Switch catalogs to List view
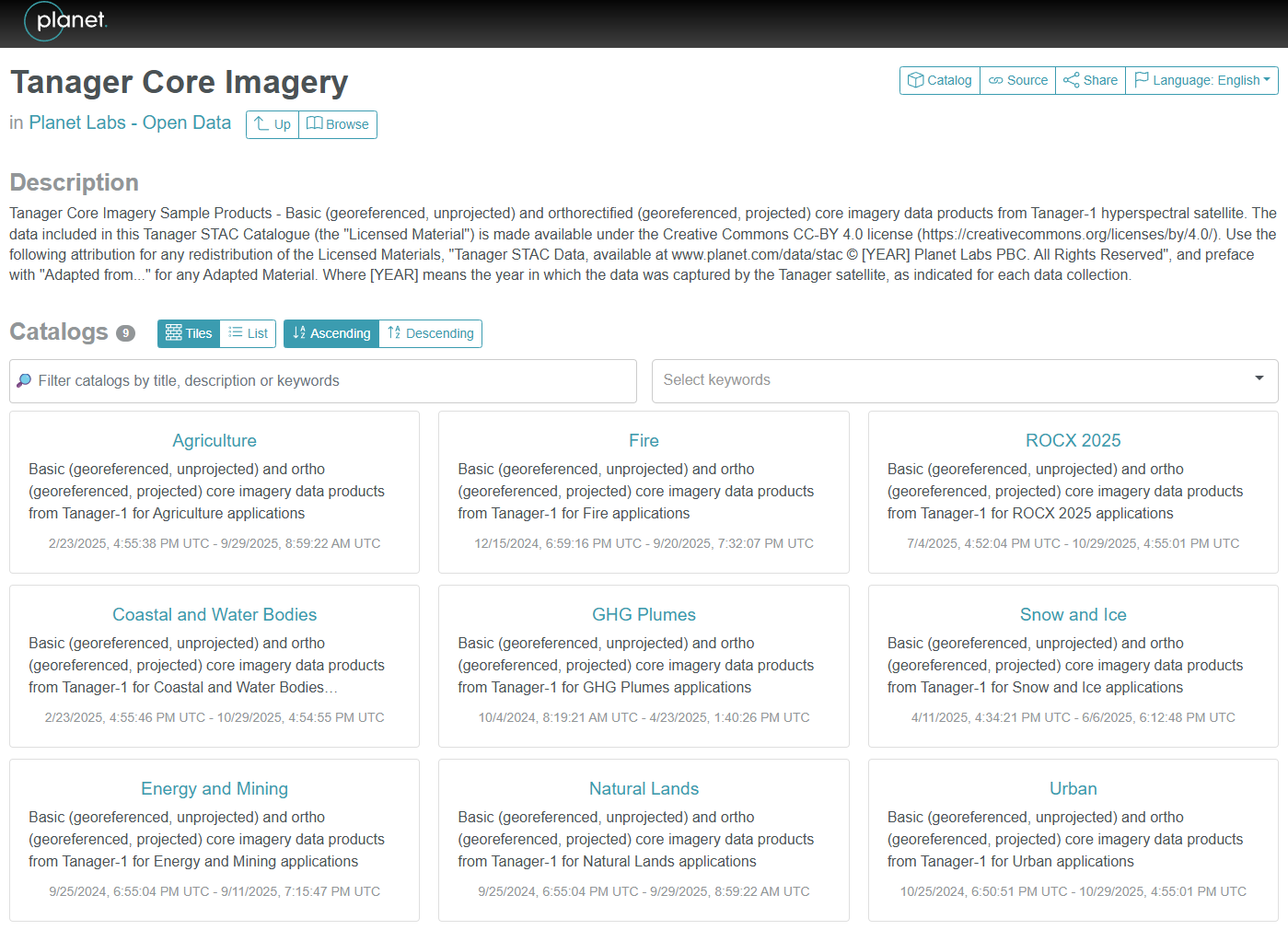 click(x=249, y=333)
